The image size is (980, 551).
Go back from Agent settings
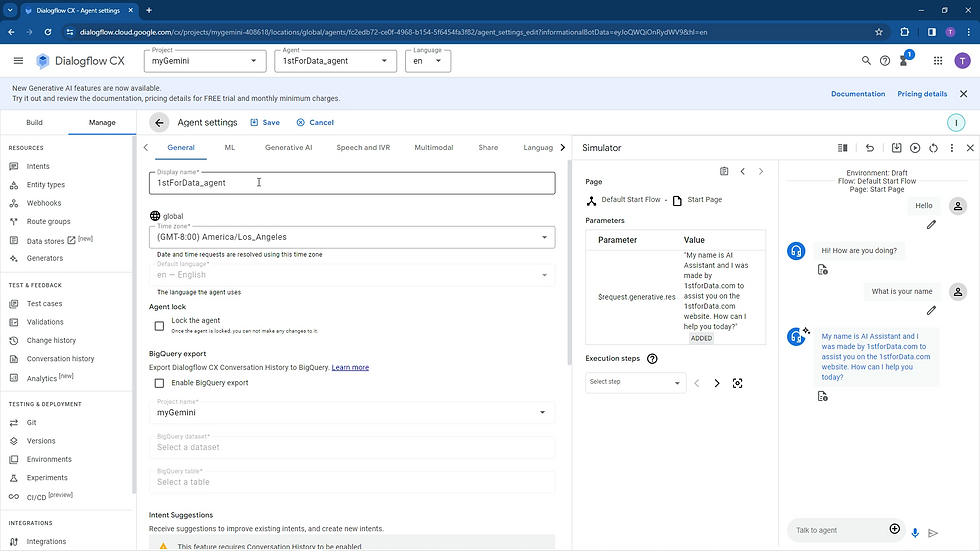[159, 122]
